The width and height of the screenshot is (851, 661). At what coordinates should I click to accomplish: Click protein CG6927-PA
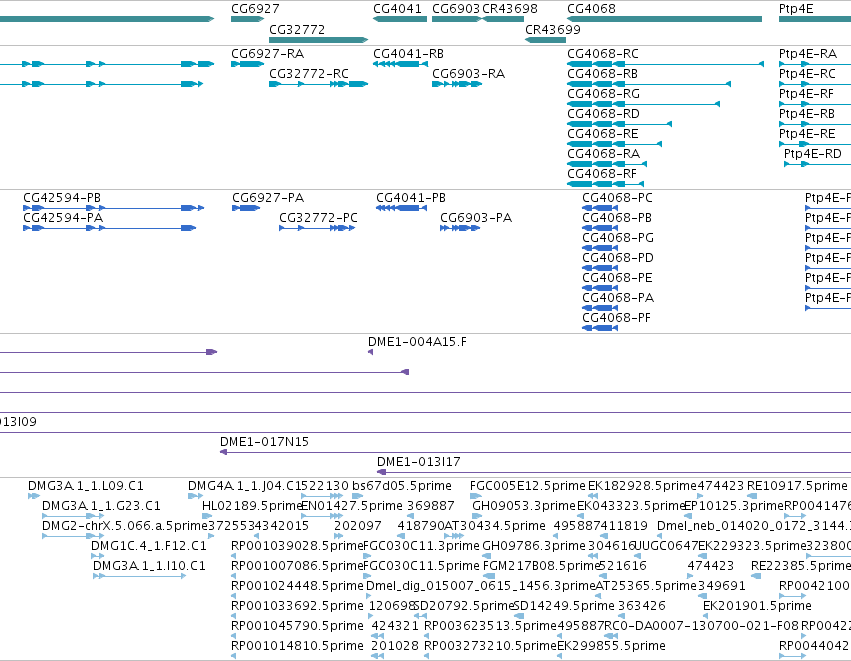tap(268, 198)
